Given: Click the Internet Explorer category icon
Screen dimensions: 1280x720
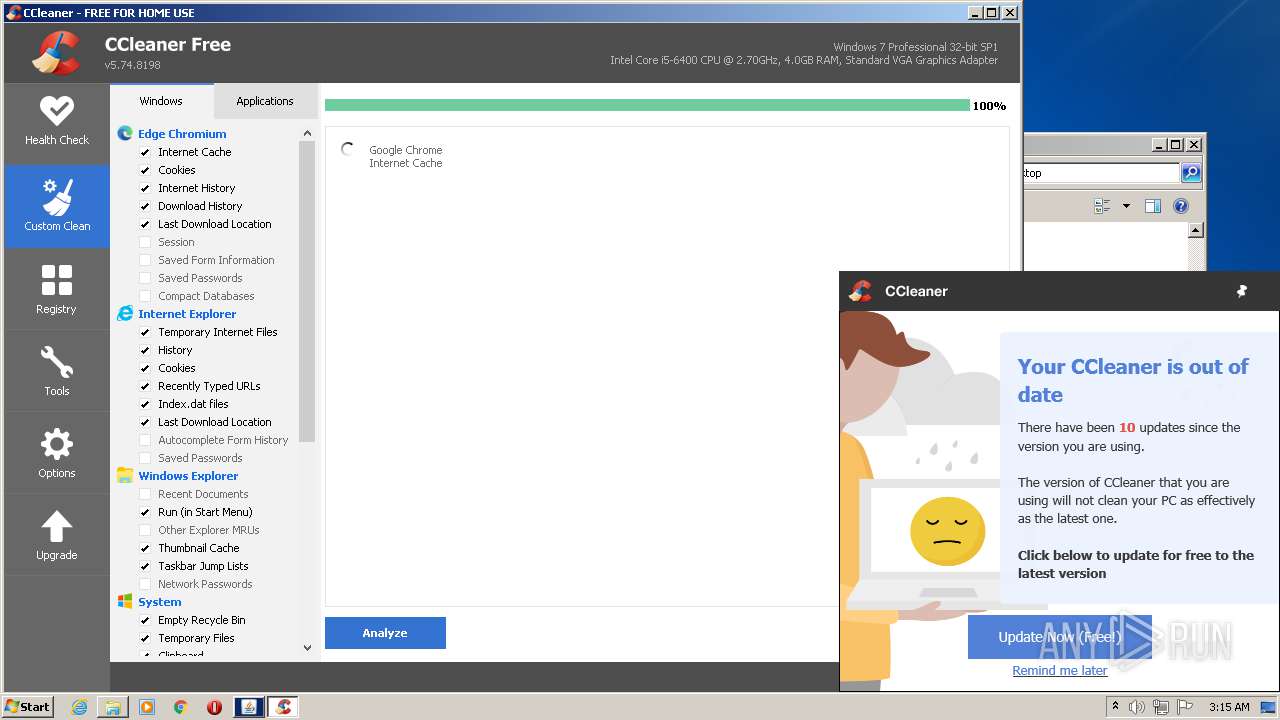Looking at the screenshot, I should tap(125, 313).
